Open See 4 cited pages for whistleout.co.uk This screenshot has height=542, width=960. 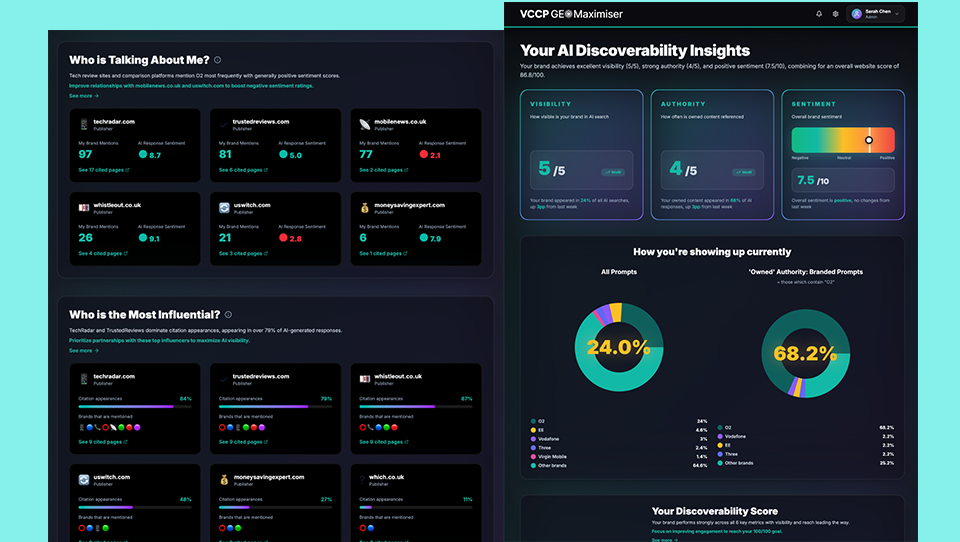[x=103, y=253]
